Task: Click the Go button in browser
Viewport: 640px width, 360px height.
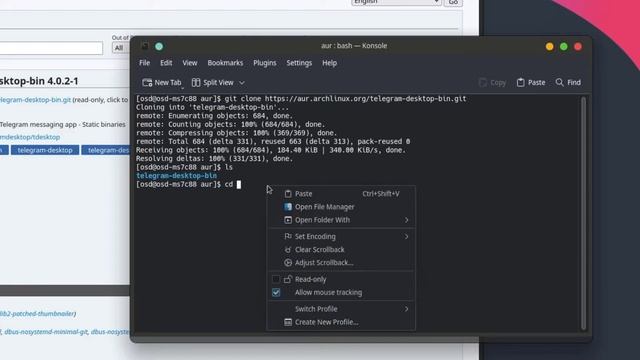Action: (453, 2)
